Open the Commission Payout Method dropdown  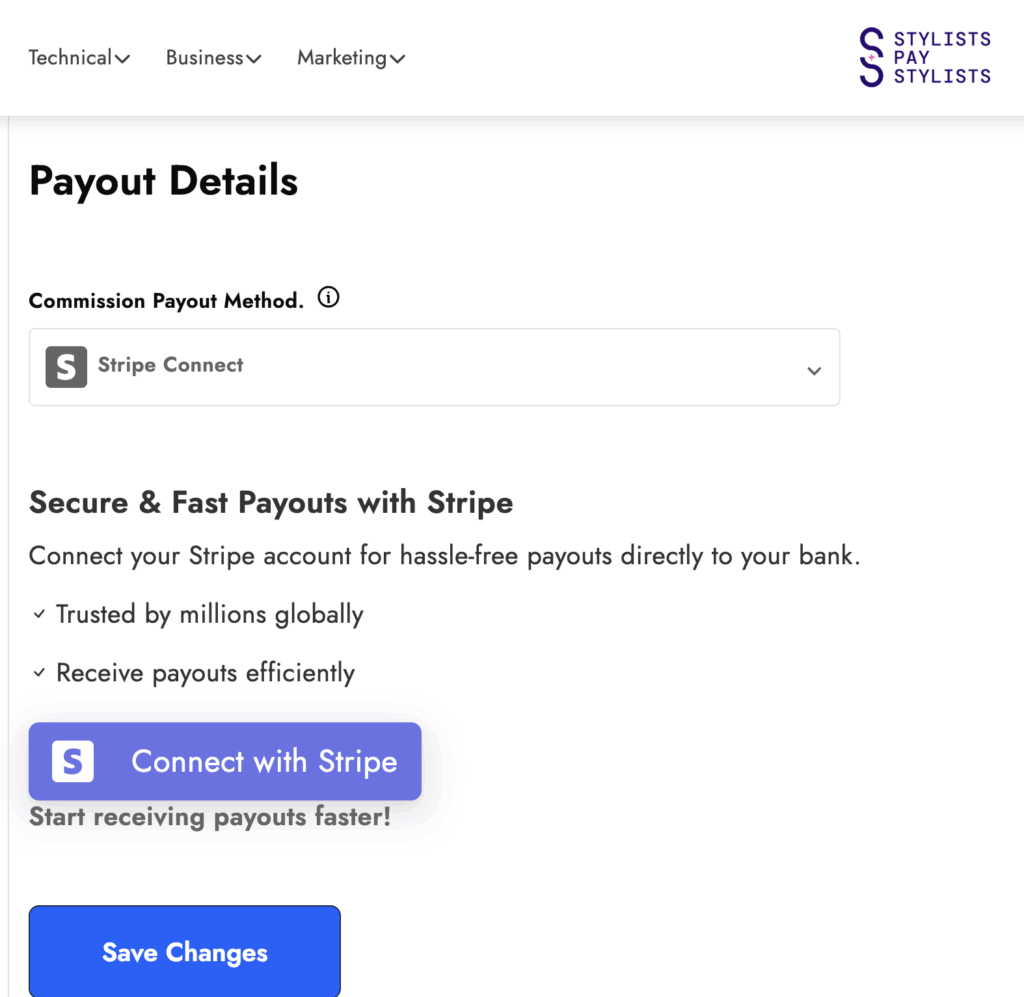814,370
